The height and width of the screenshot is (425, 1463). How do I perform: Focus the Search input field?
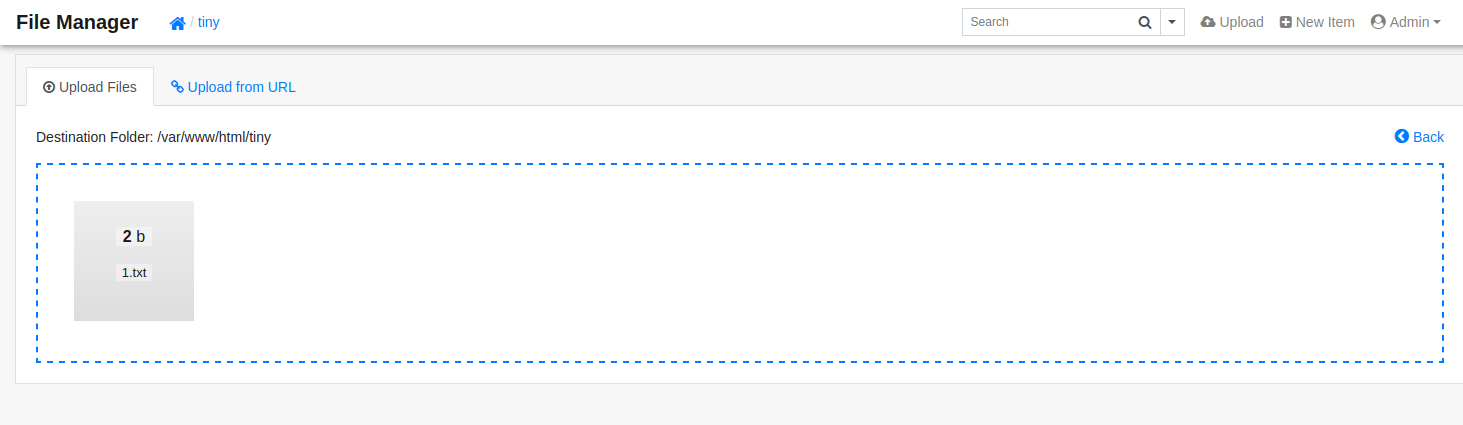tap(1050, 22)
